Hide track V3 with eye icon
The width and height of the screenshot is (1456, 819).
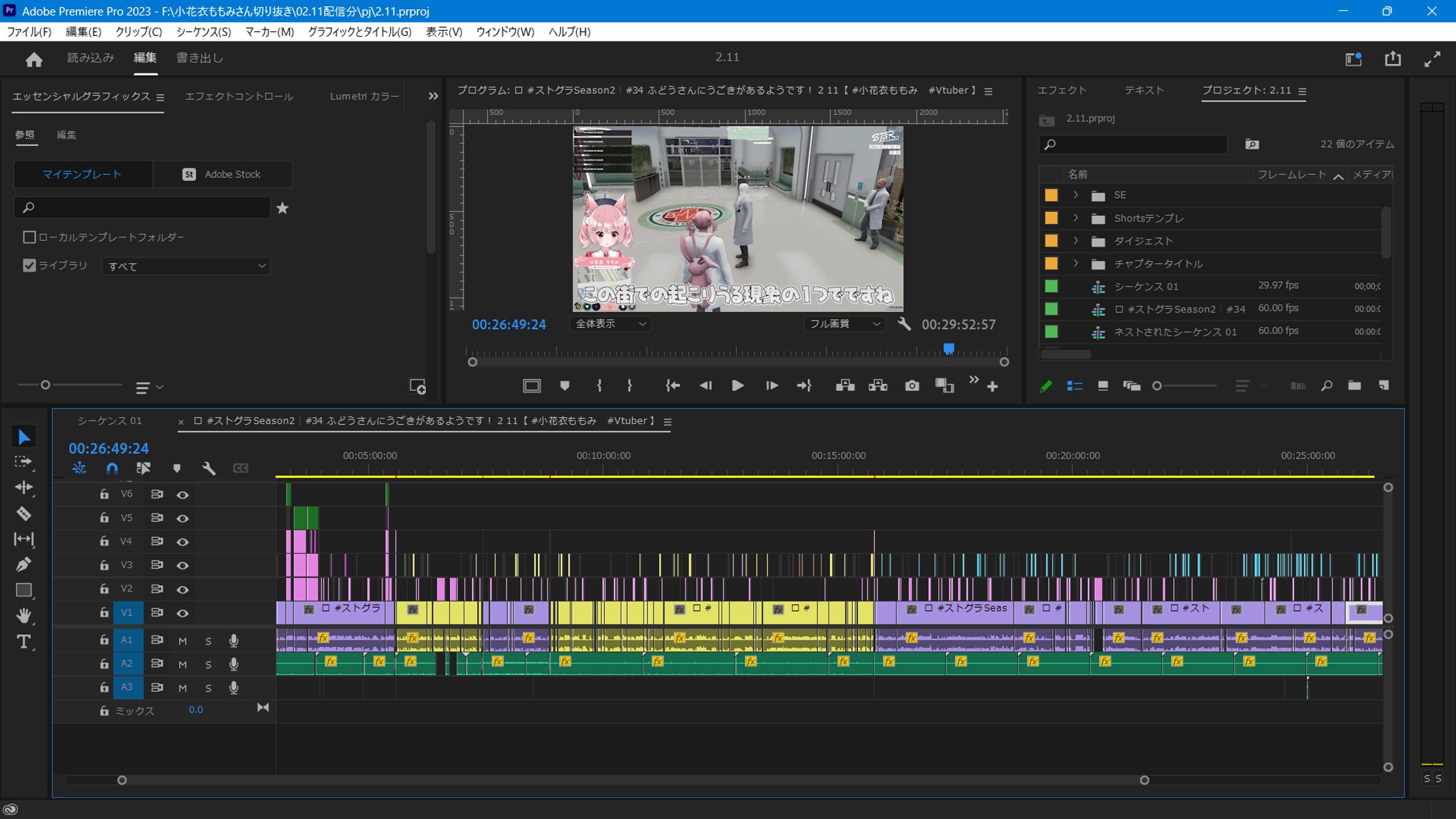click(x=182, y=565)
